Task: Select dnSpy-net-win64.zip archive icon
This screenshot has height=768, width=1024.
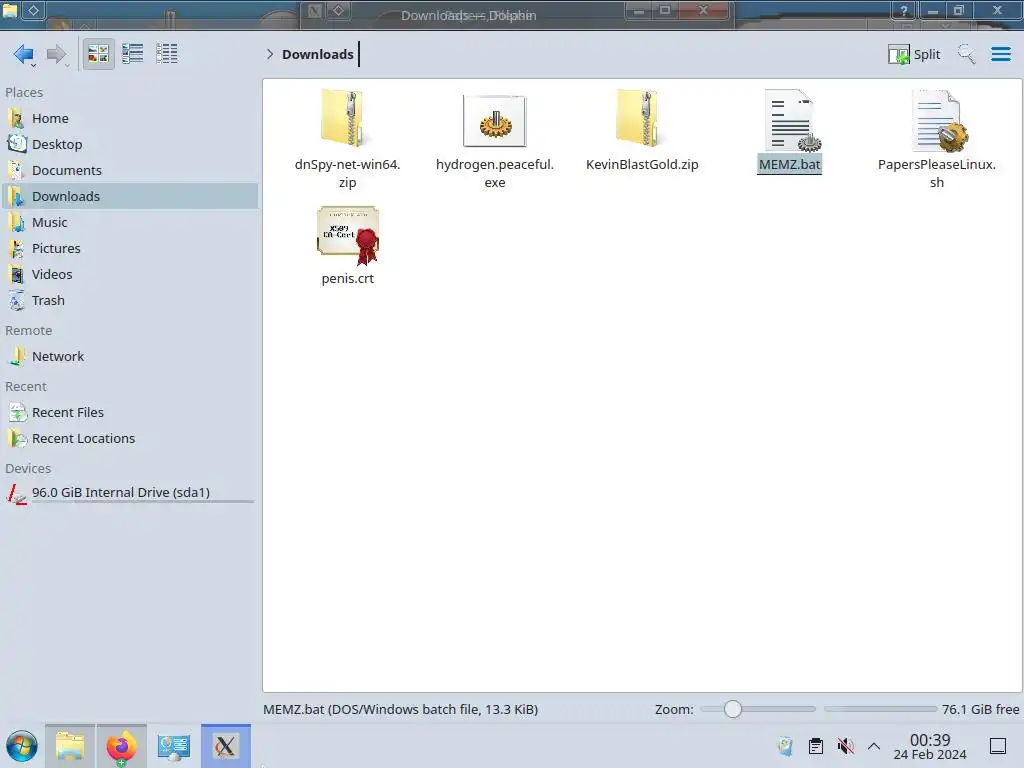Action: click(347, 118)
